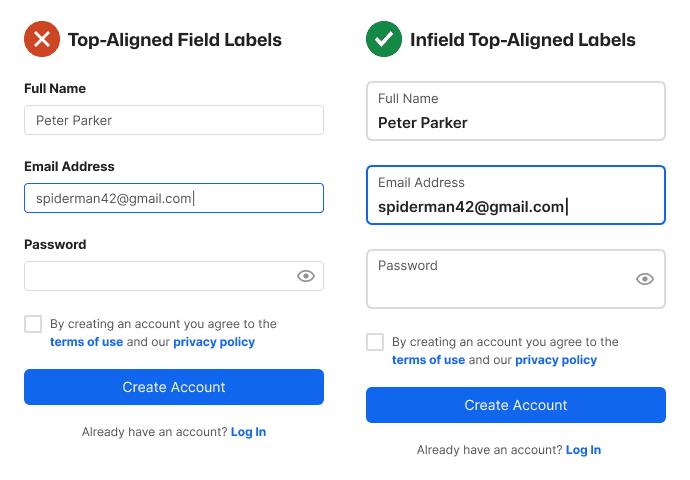Click the right Create Account button
This screenshot has height=480, width=690.
point(516,405)
